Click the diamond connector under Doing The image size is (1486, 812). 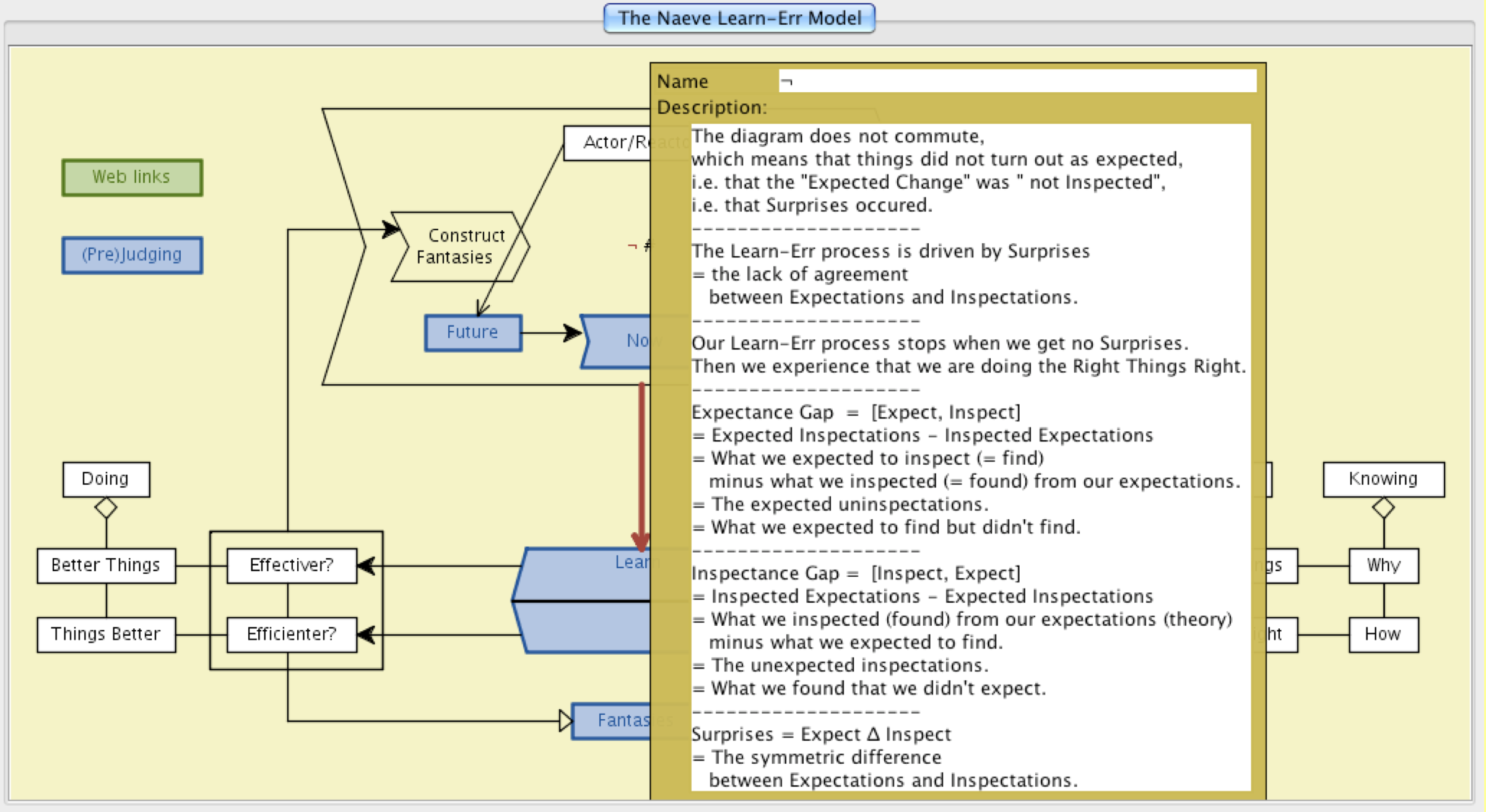(106, 508)
